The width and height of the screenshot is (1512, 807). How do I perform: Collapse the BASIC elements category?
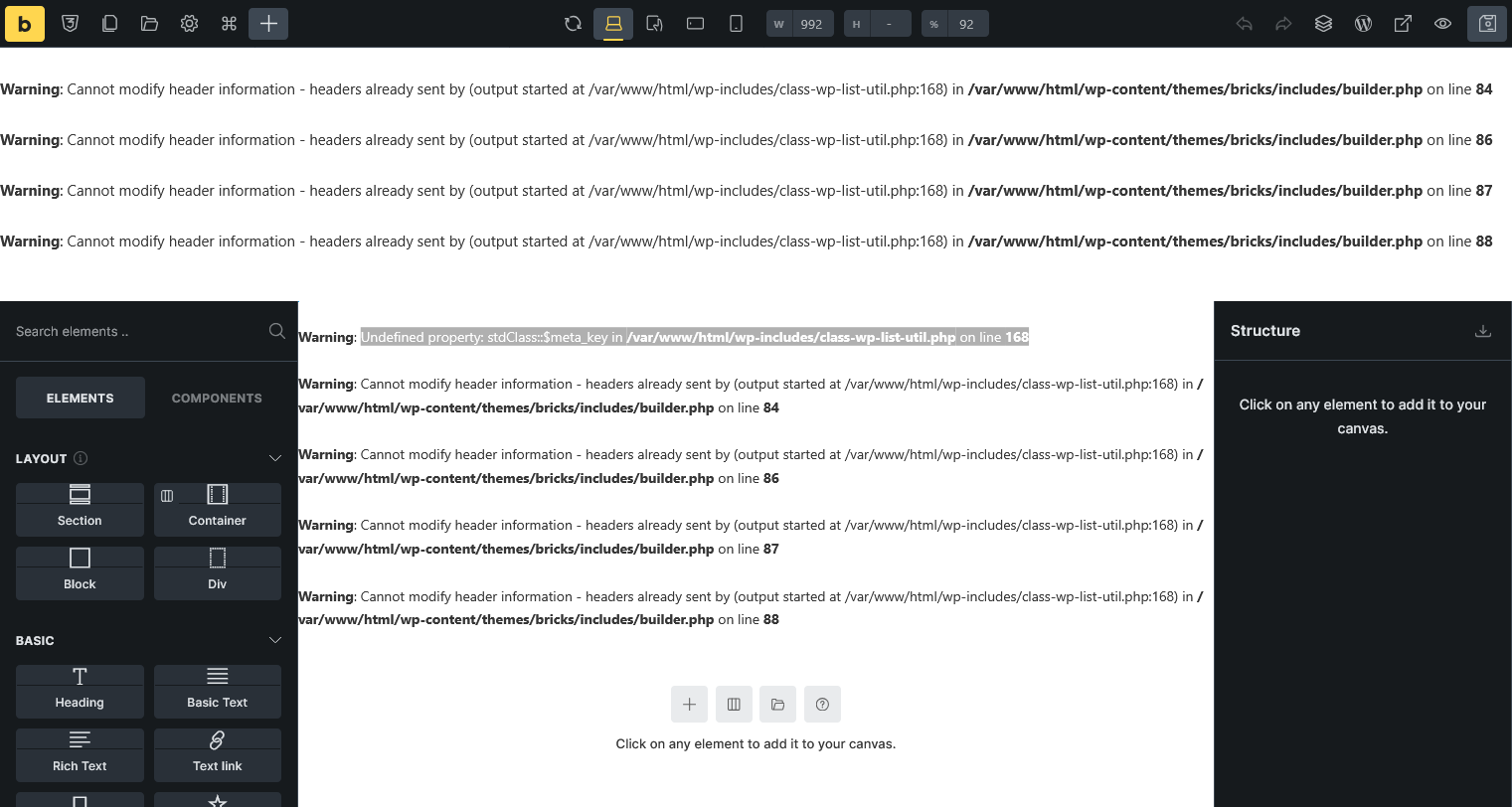[x=275, y=640]
